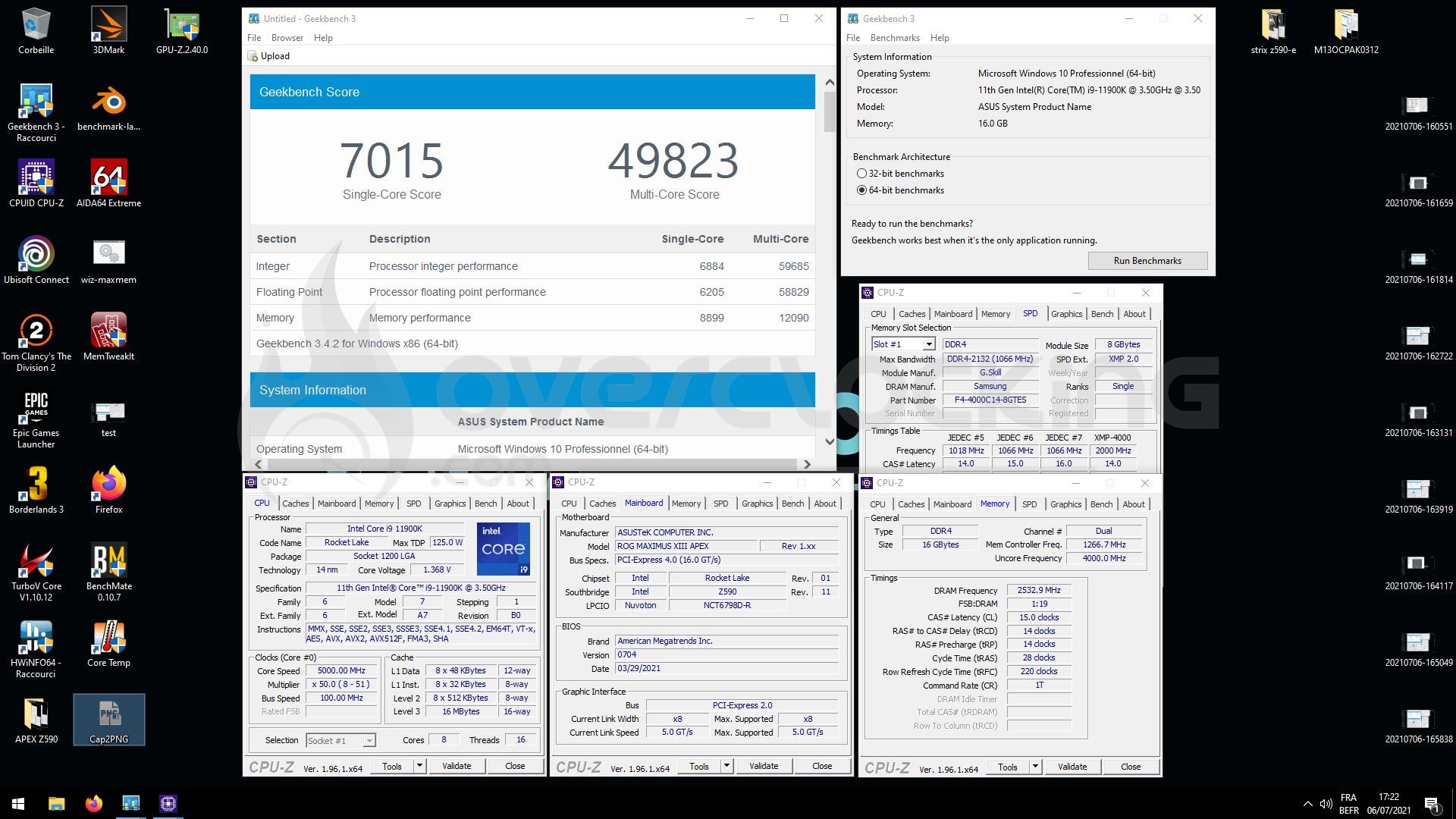Click Run Benchmarks button
This screenshot has width=1456, height=819.
coord(1147,261)
